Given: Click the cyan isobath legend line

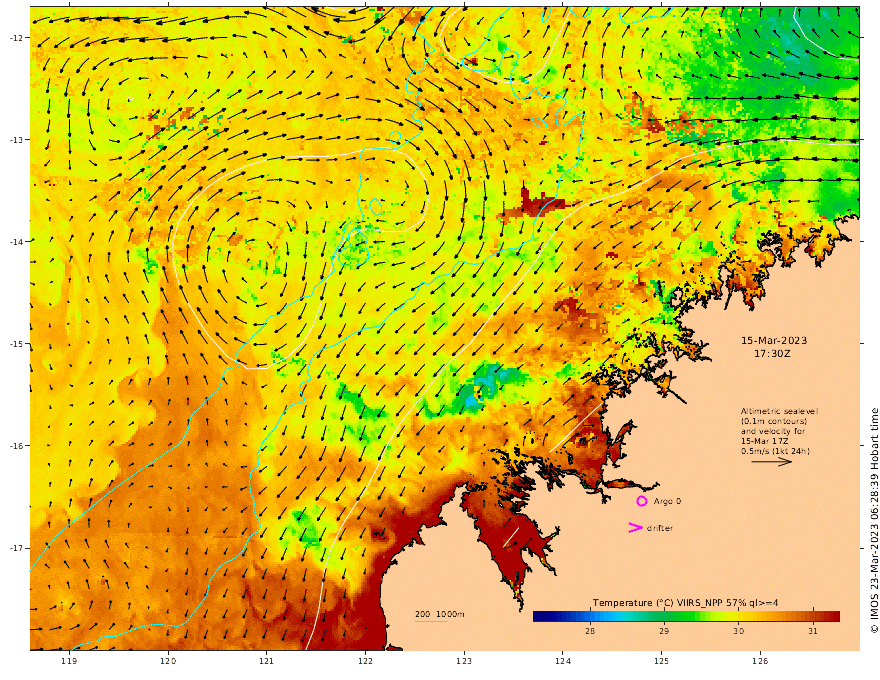Looking at the screenshot, I should point(431,621).
